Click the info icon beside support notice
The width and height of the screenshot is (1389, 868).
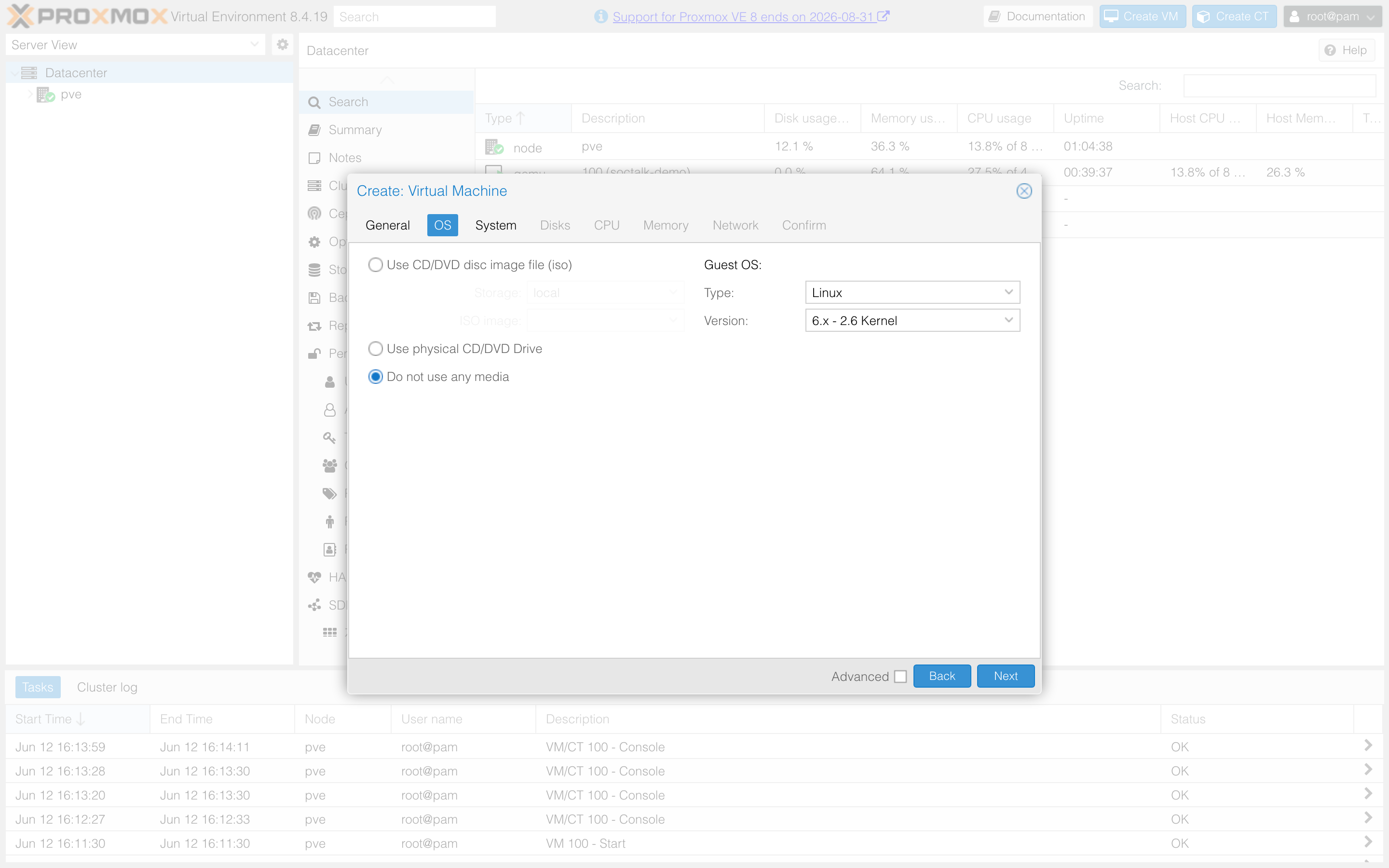[600, 17]
